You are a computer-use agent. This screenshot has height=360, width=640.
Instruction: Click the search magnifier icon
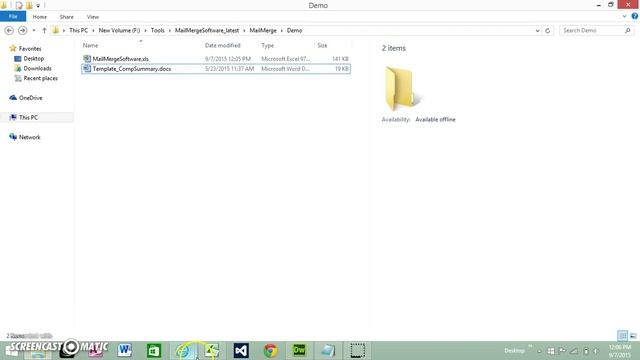[628, 31]
